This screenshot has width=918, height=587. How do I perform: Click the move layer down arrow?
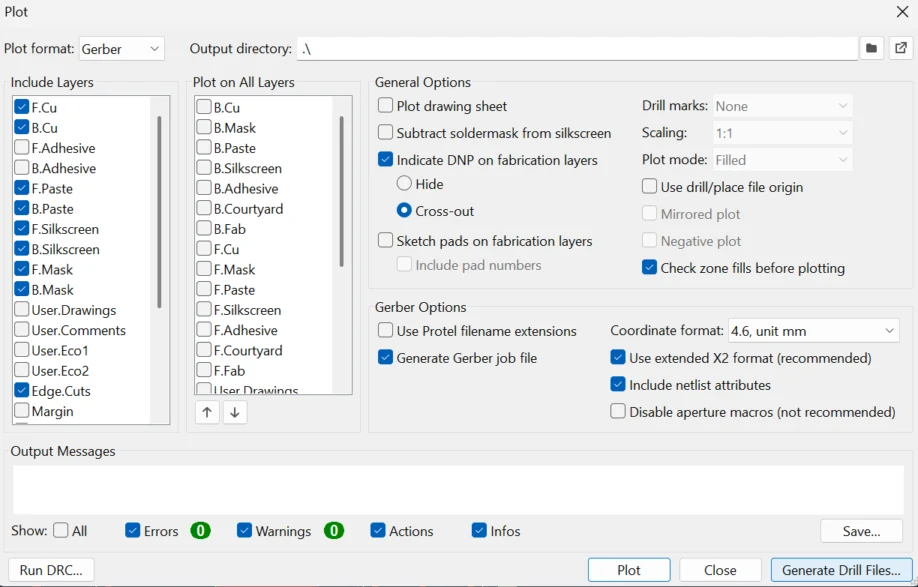[235, 412]
